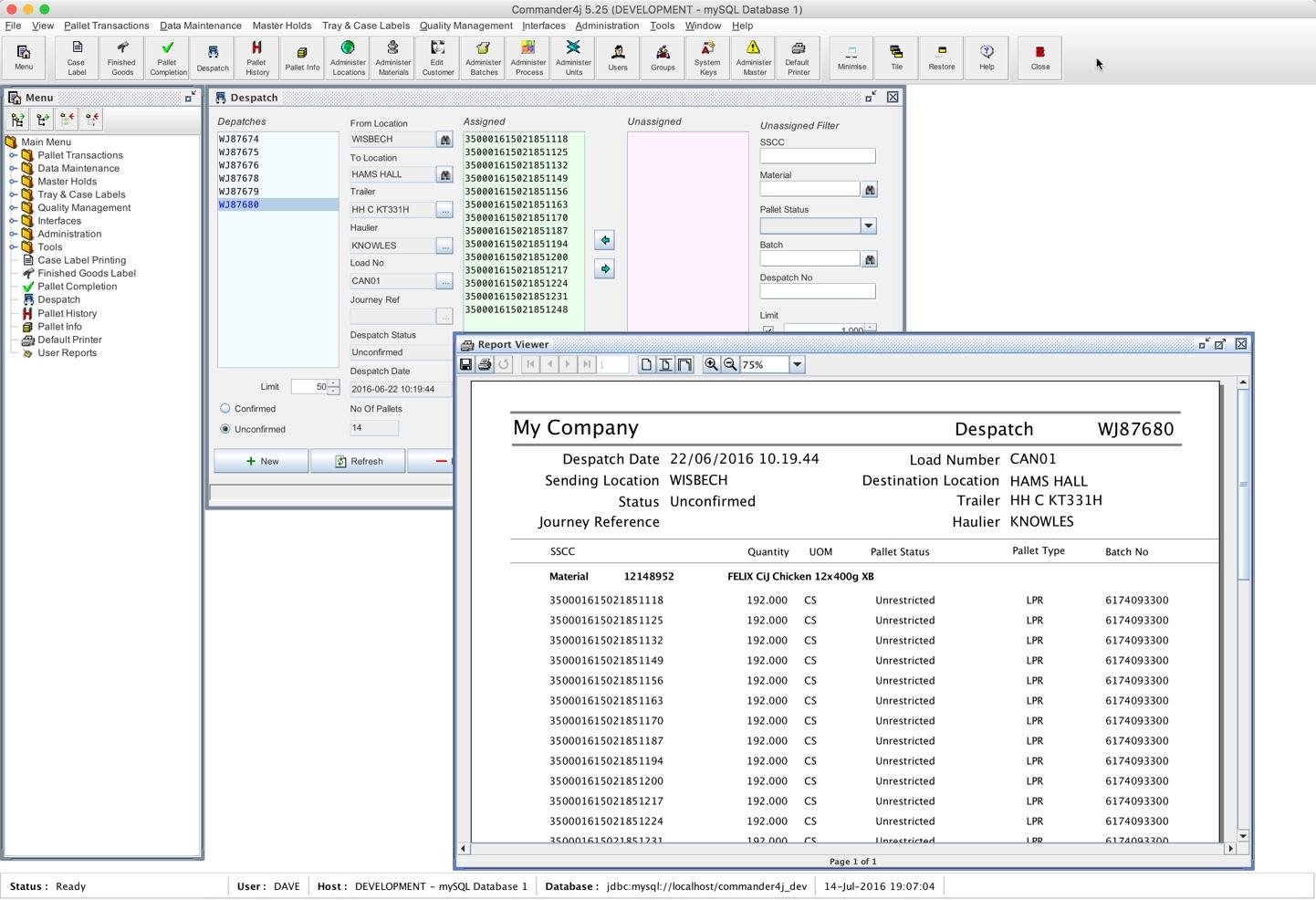Open the Pallet Transactions menu
The width and height of the screenshot is (1316, 900).
tap(106, 26)
